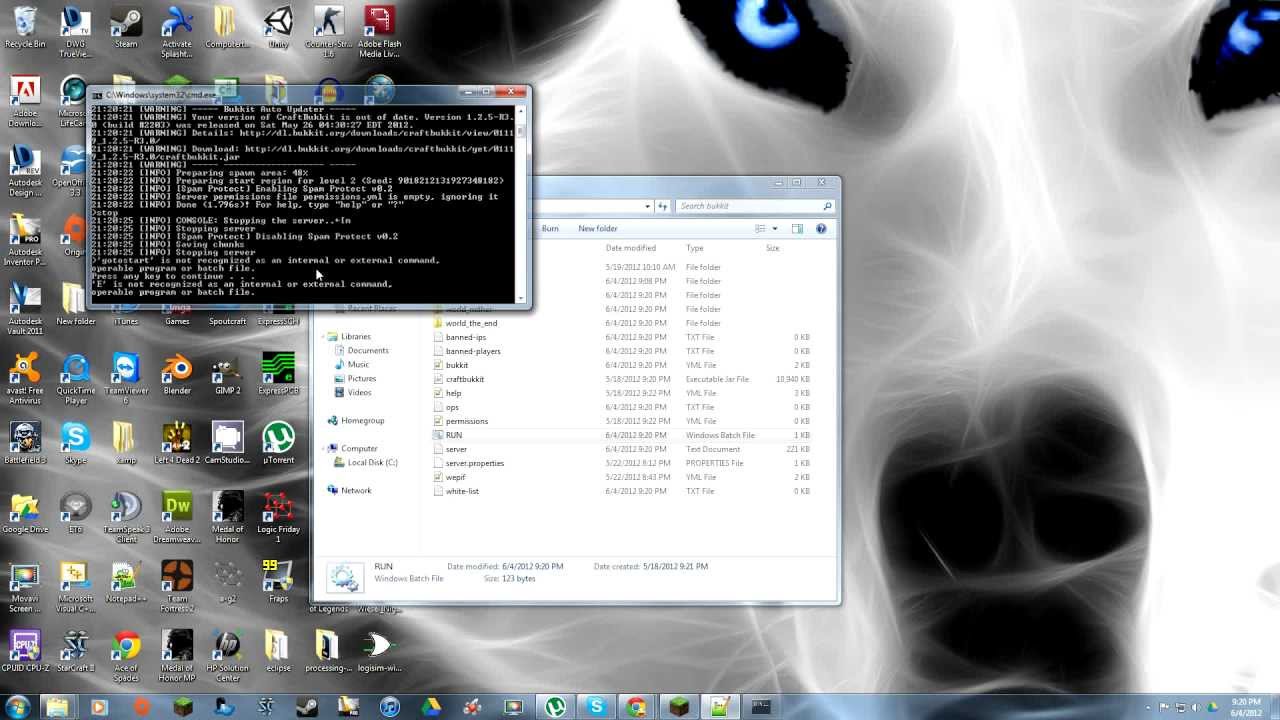Open Google Chrome from the taskbar
The height and width of the screenshot is (720, 1280).
click(636, 707)
